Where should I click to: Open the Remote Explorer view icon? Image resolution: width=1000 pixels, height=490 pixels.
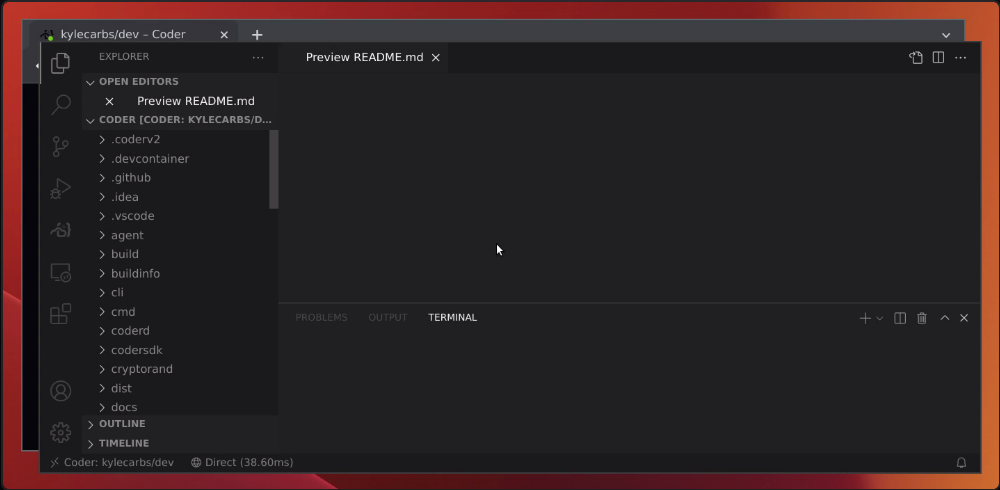[x=61, y=273]
